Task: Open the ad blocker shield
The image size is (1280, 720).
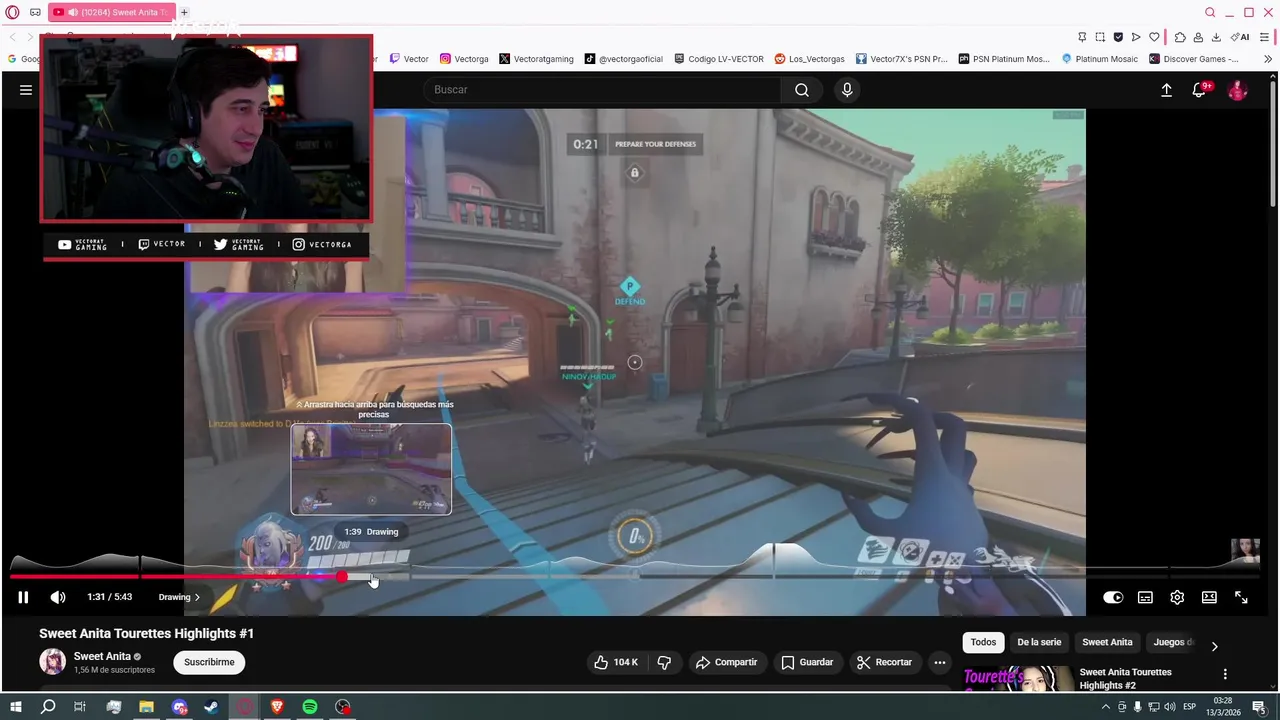Action: [x=1118, y=37]
